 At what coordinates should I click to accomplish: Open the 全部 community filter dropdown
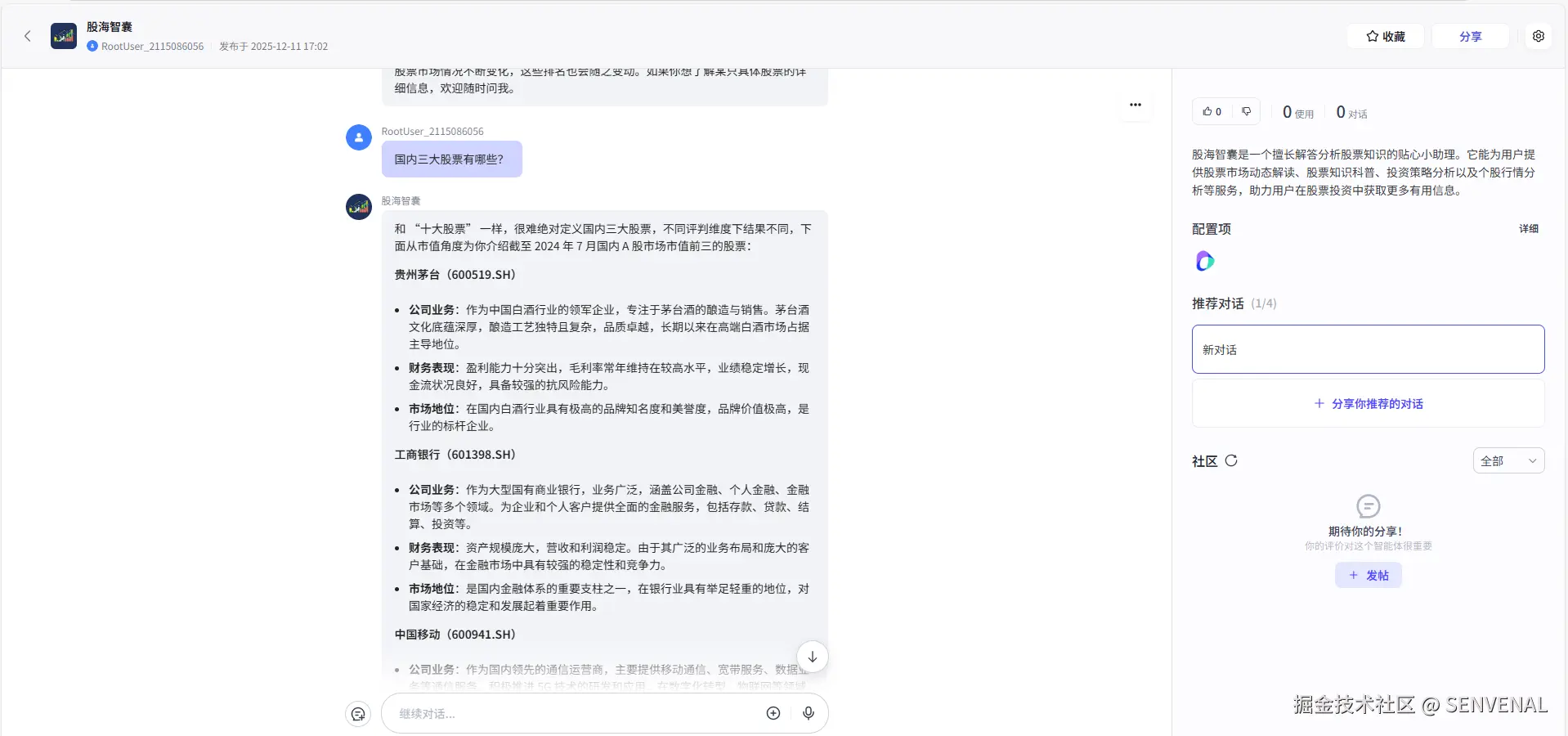(x=1508, y=460)
